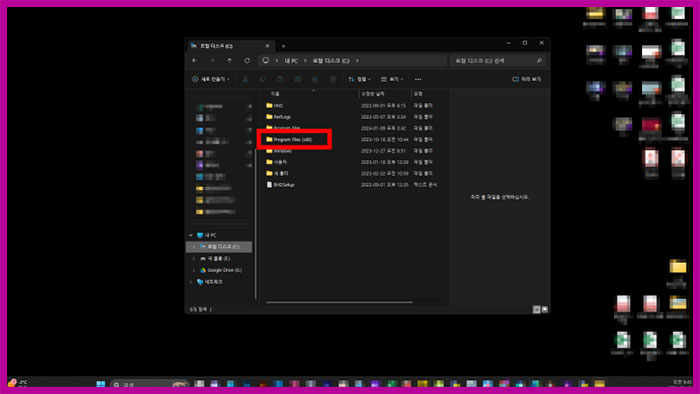Select the 로컬 디스크 (C:) tab
700x394 pixels.
click(230, 46)
